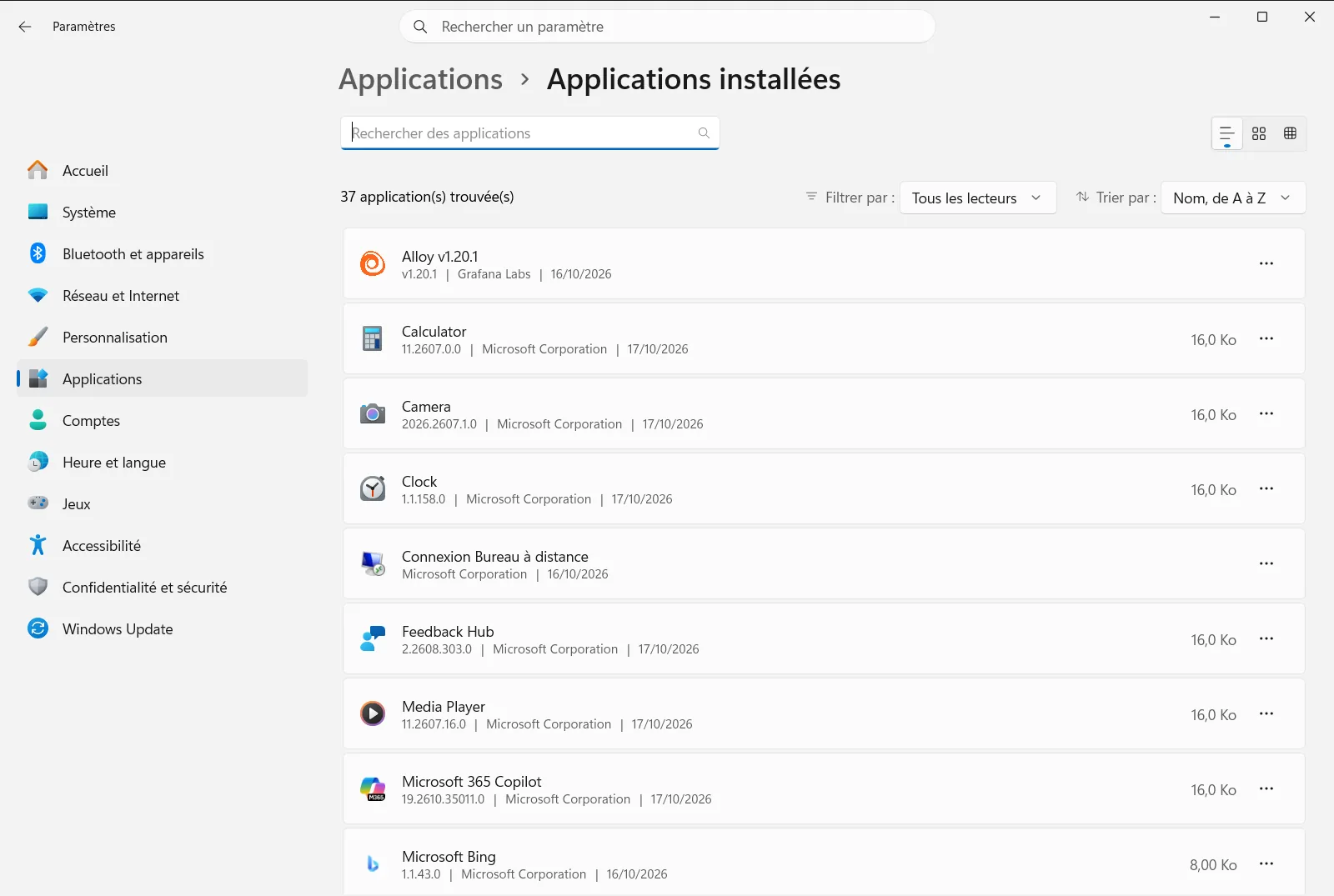Click the back arrow in Paramètres
The width and height of the screenshot is (1334, 896).
25,27
